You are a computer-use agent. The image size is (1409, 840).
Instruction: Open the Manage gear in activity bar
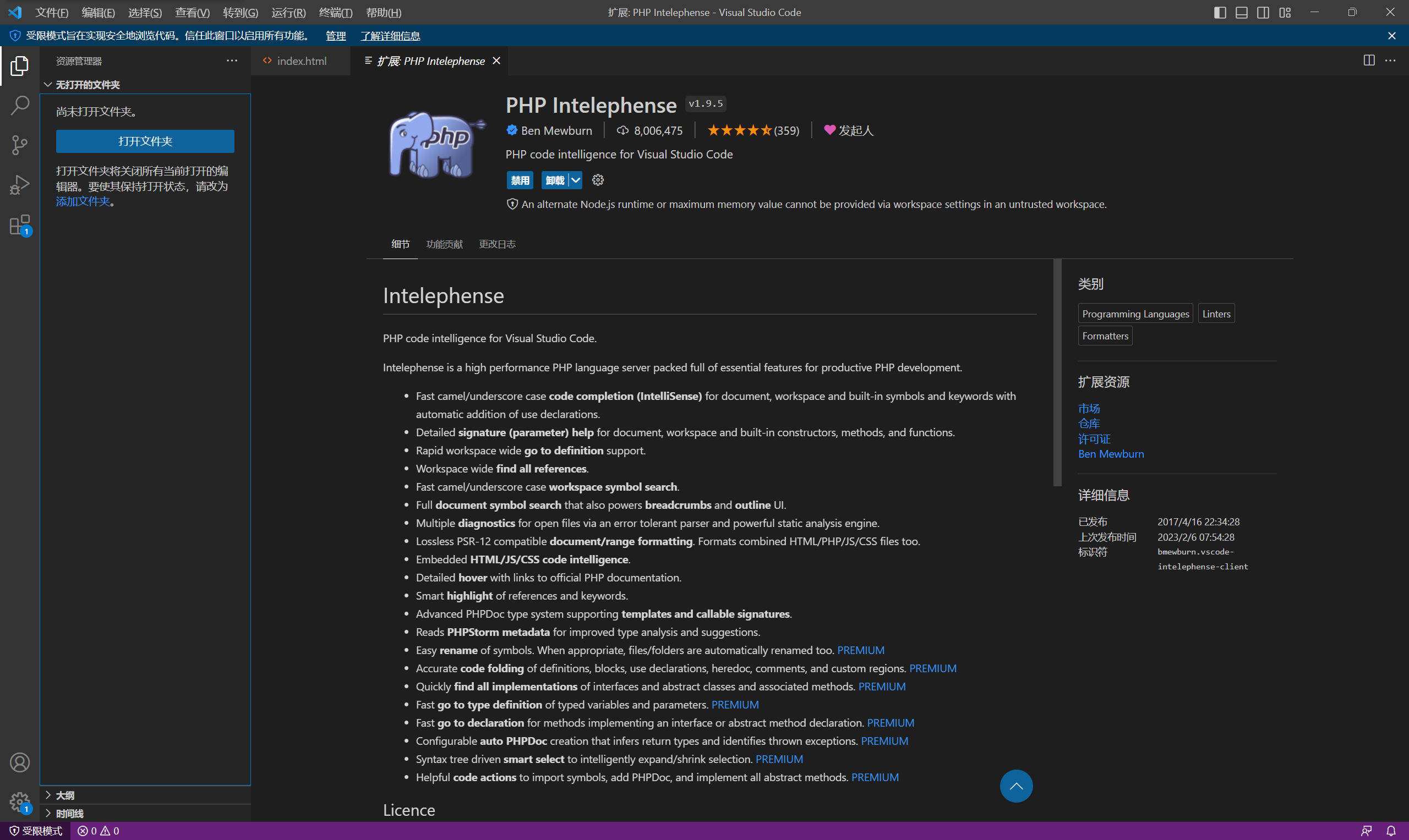[20, 801]
